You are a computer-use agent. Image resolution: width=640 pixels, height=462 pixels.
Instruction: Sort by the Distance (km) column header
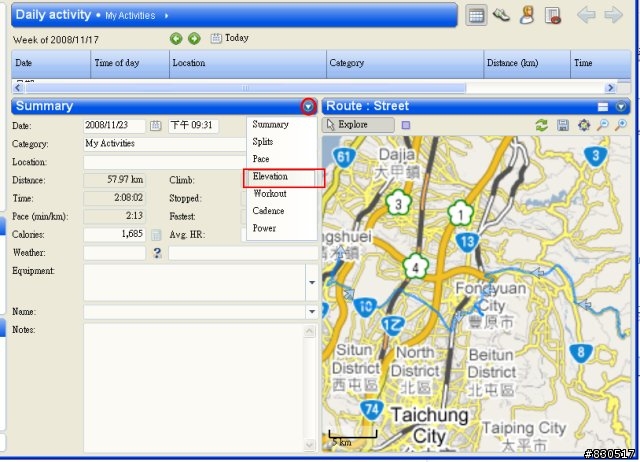tap(516, 63)
